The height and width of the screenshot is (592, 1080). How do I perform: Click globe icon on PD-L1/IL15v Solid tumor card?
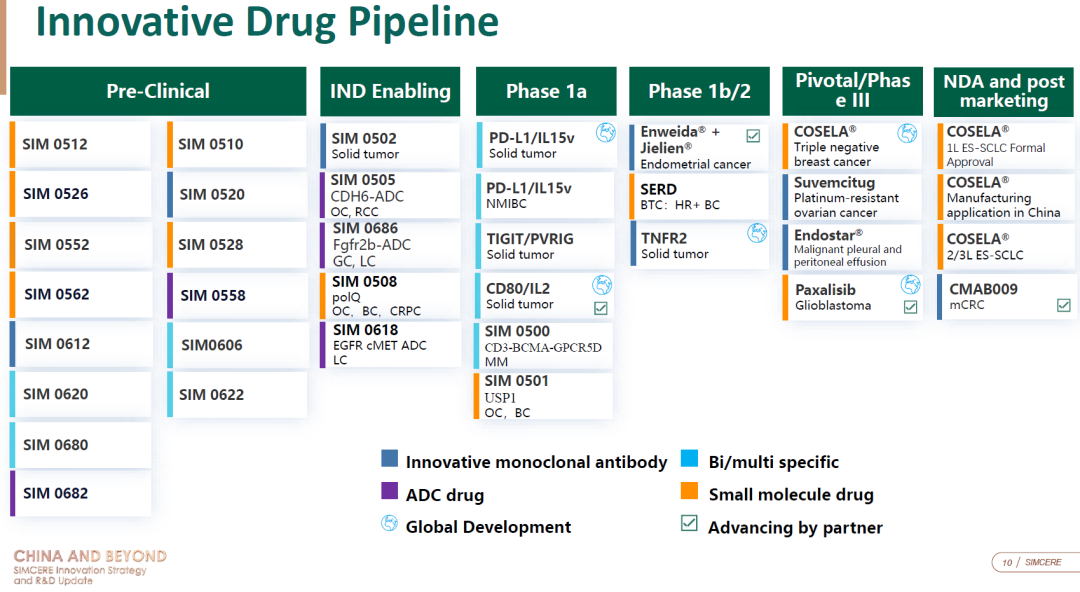[x=604, y=132]
